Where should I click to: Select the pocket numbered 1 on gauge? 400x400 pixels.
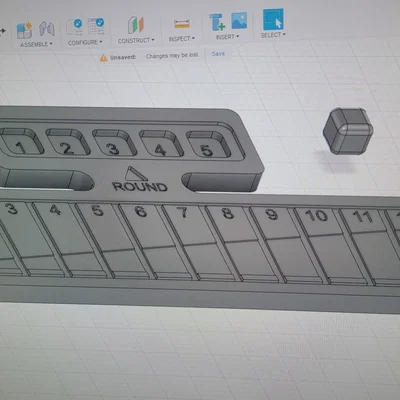(x=21, y=142)
